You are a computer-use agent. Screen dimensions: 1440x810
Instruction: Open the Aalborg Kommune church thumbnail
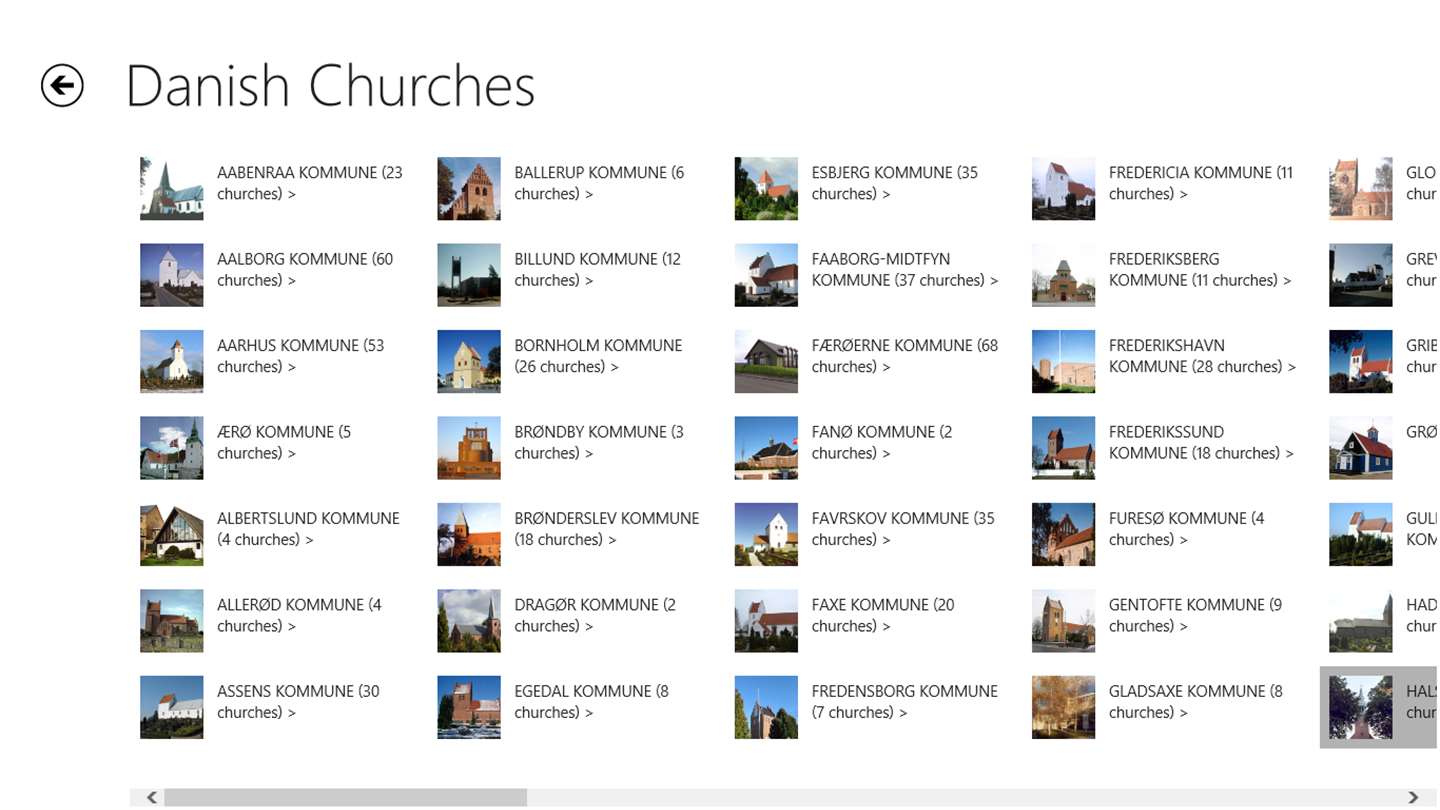[172, 275]
